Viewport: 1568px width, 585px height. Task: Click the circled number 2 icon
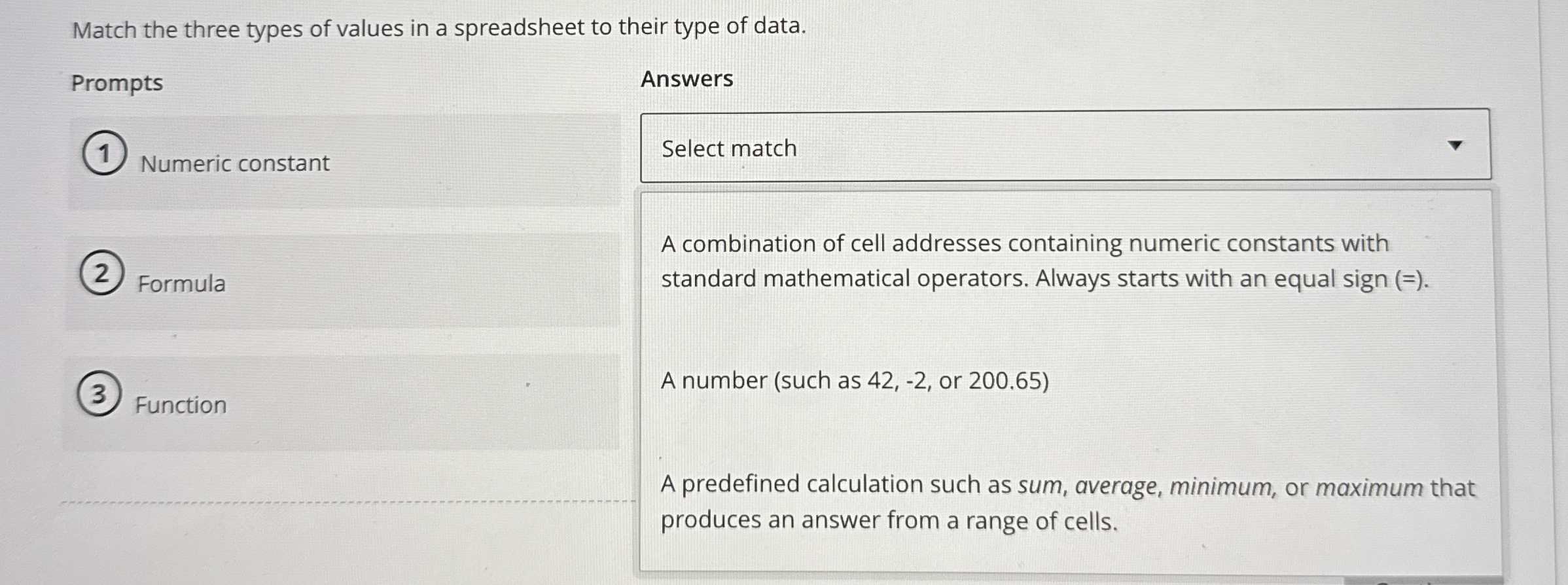101,273
